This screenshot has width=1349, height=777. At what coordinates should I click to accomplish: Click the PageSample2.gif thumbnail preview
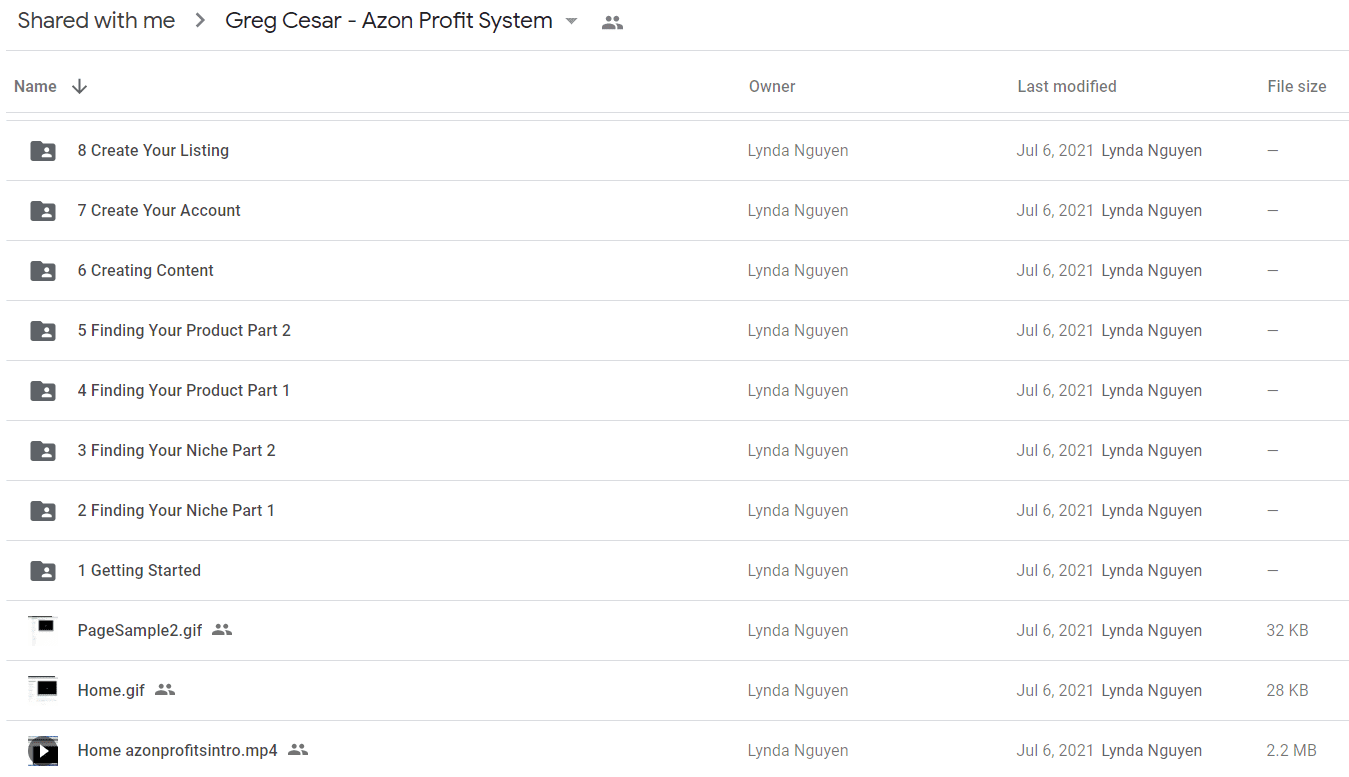(x=43, y=631)
